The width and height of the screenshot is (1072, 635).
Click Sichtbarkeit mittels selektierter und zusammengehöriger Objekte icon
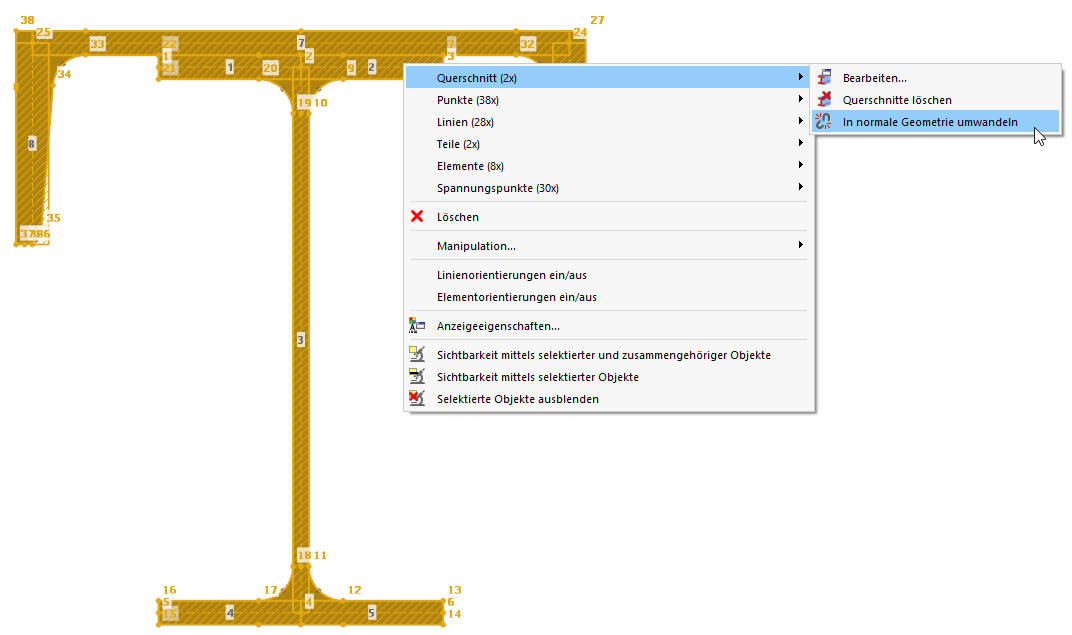click(417, 354)
